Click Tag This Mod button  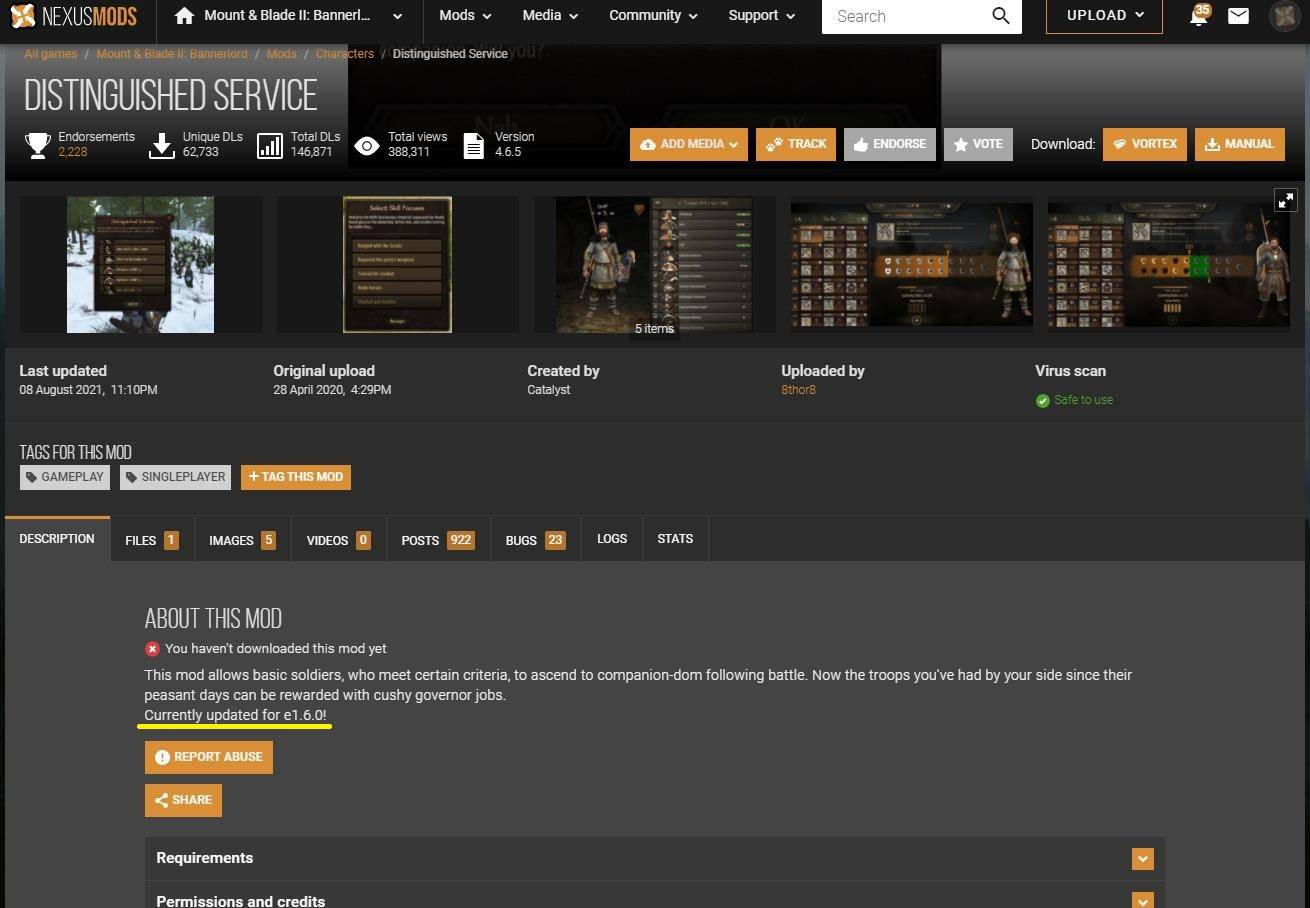tap(296, 477)
